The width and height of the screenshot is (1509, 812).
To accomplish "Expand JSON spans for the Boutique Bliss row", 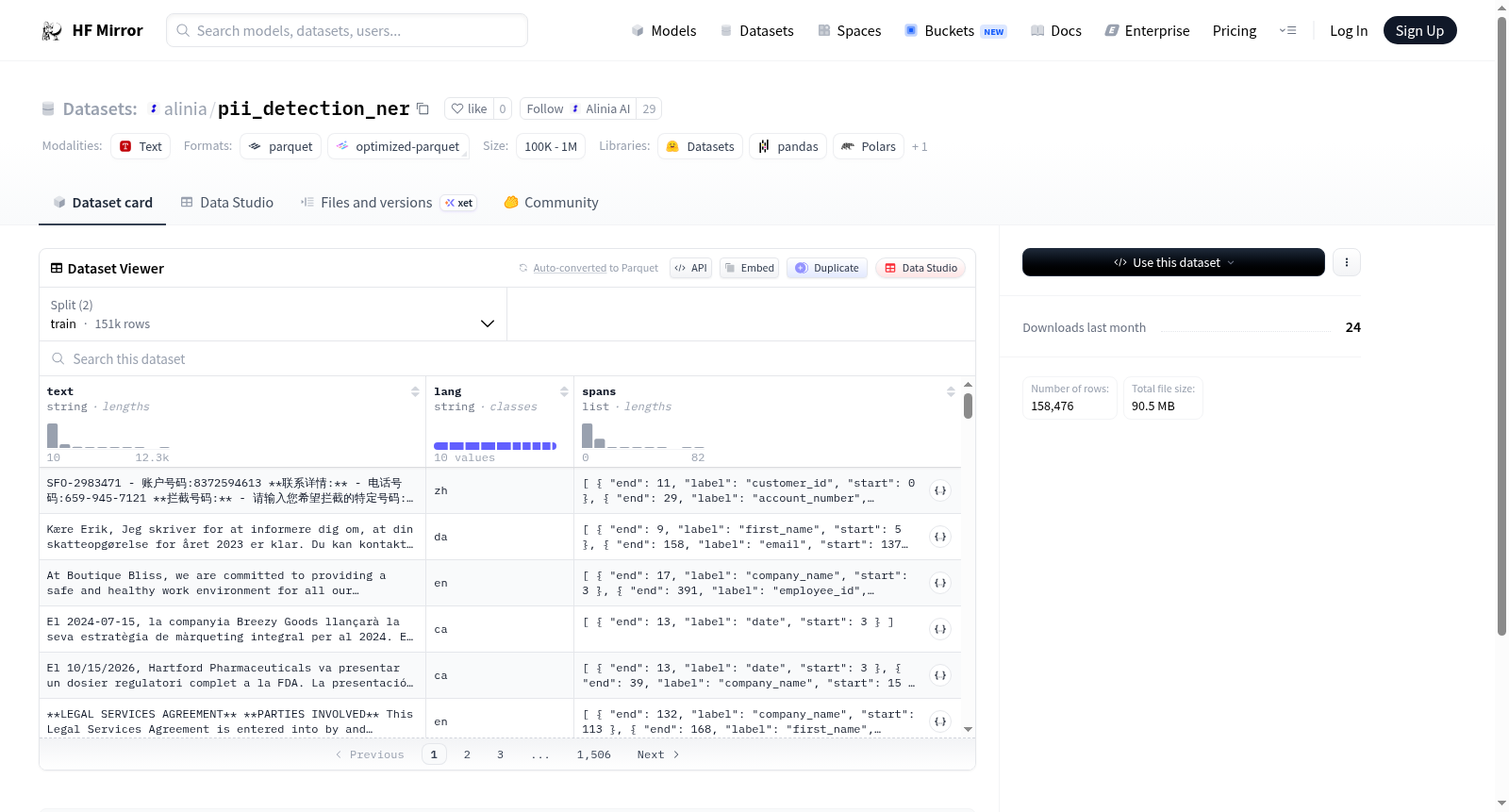I will click(940, 583).
